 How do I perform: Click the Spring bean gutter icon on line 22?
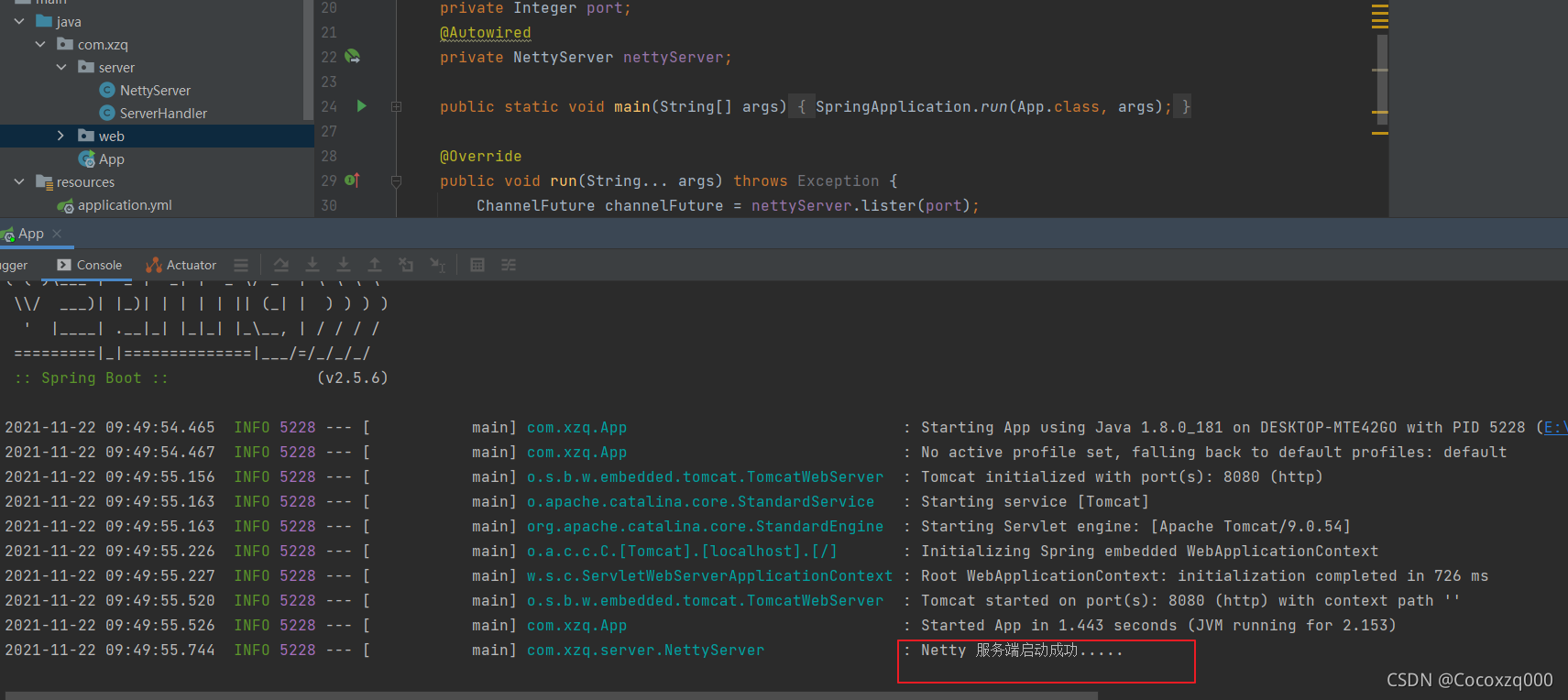pos(352,57)
